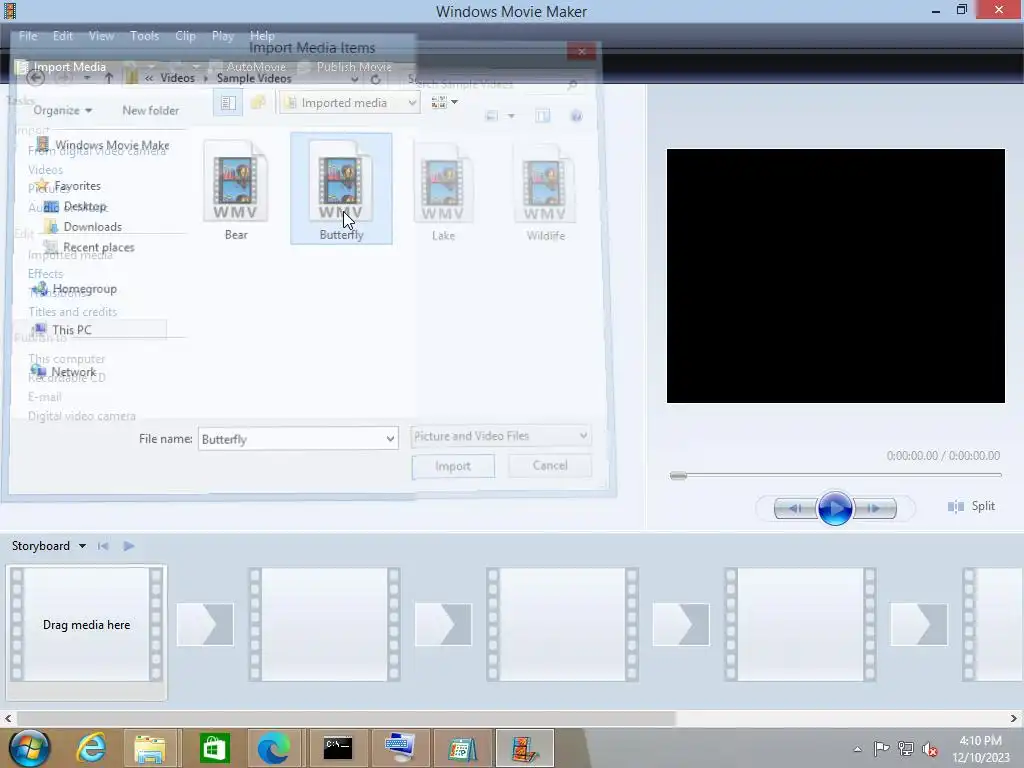This screenshot has height=768, width=1024.
Task: Select the Butterfly WMV file
Action: point(341,189)
